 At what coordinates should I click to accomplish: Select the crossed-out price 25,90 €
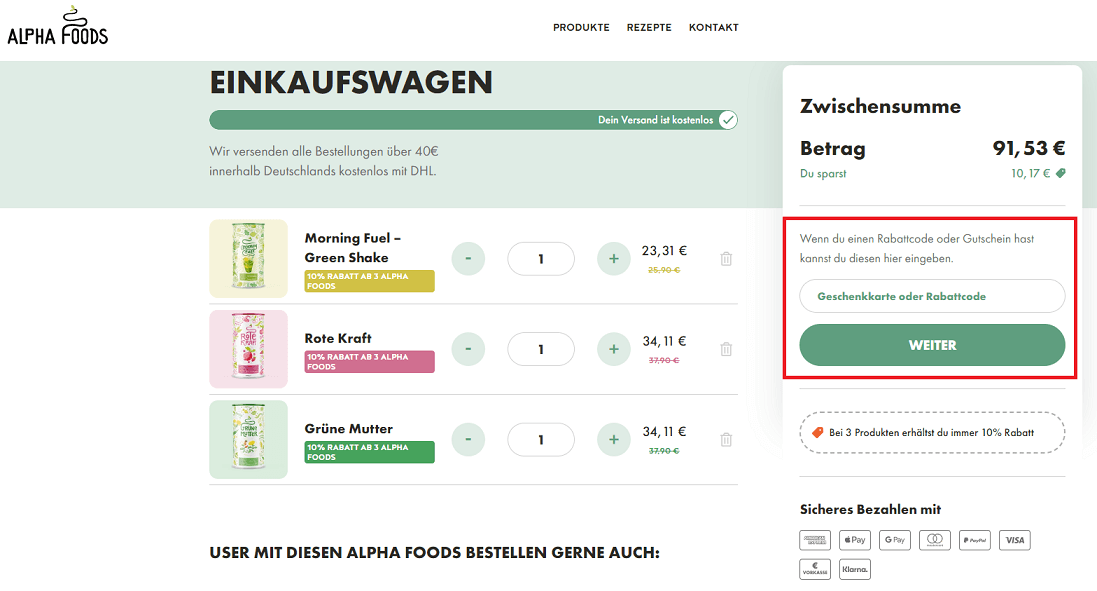click(664, 270)
